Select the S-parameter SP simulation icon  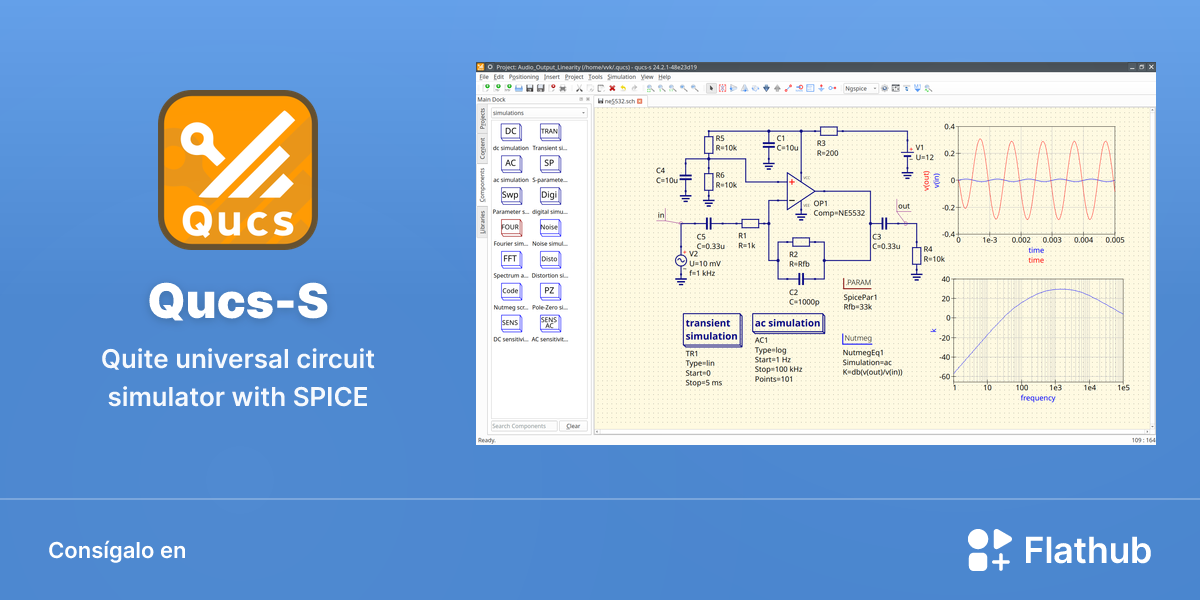pyautogui.click(x=549, y=164)
